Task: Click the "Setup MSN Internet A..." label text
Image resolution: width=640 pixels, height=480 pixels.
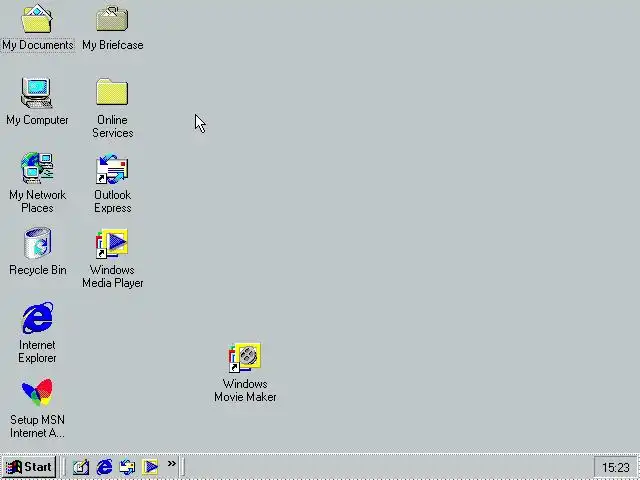Action: pos(37,427)
